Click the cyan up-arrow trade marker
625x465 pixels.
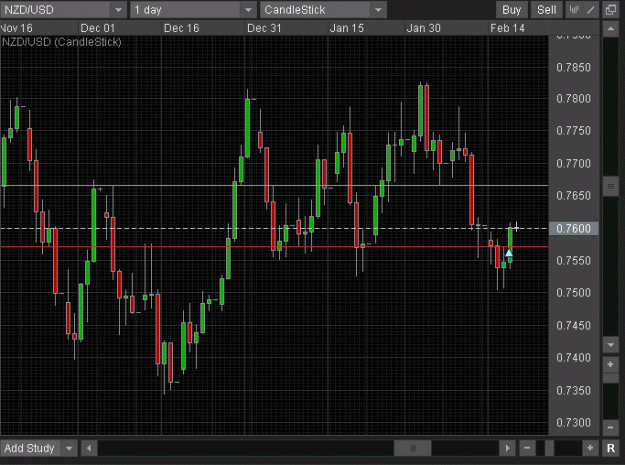pyautogui.click(x=509, y=253)
